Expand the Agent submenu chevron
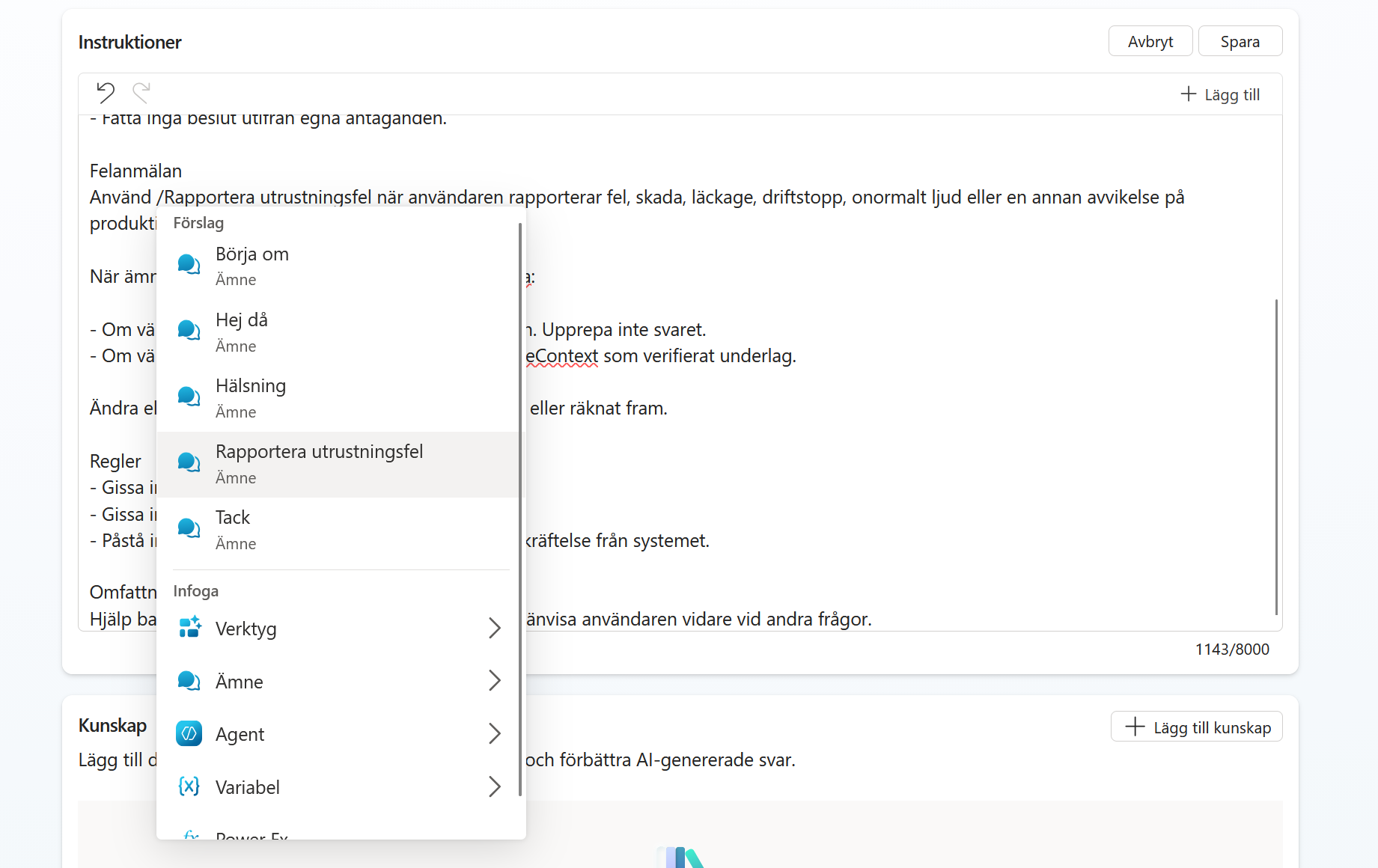1378x868 pixels. click(x=495, y=733)
